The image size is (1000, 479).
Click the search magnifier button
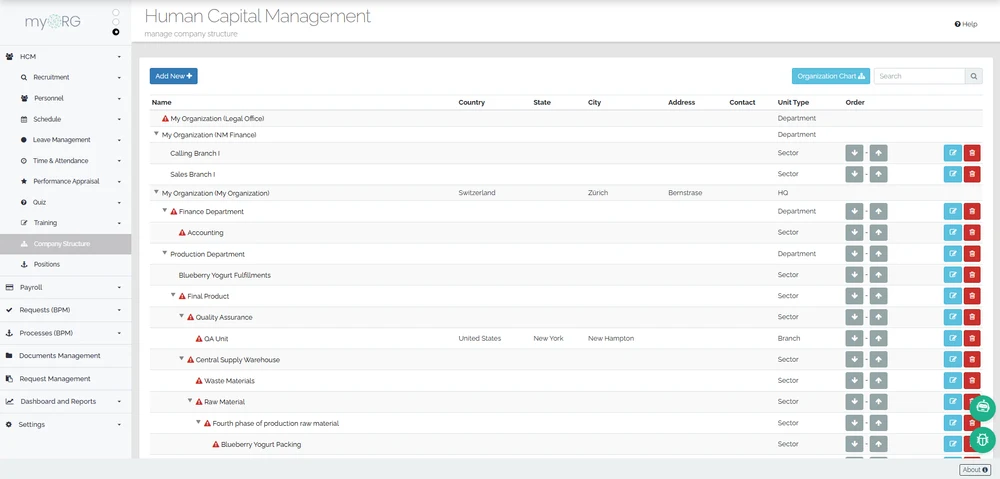974,76
